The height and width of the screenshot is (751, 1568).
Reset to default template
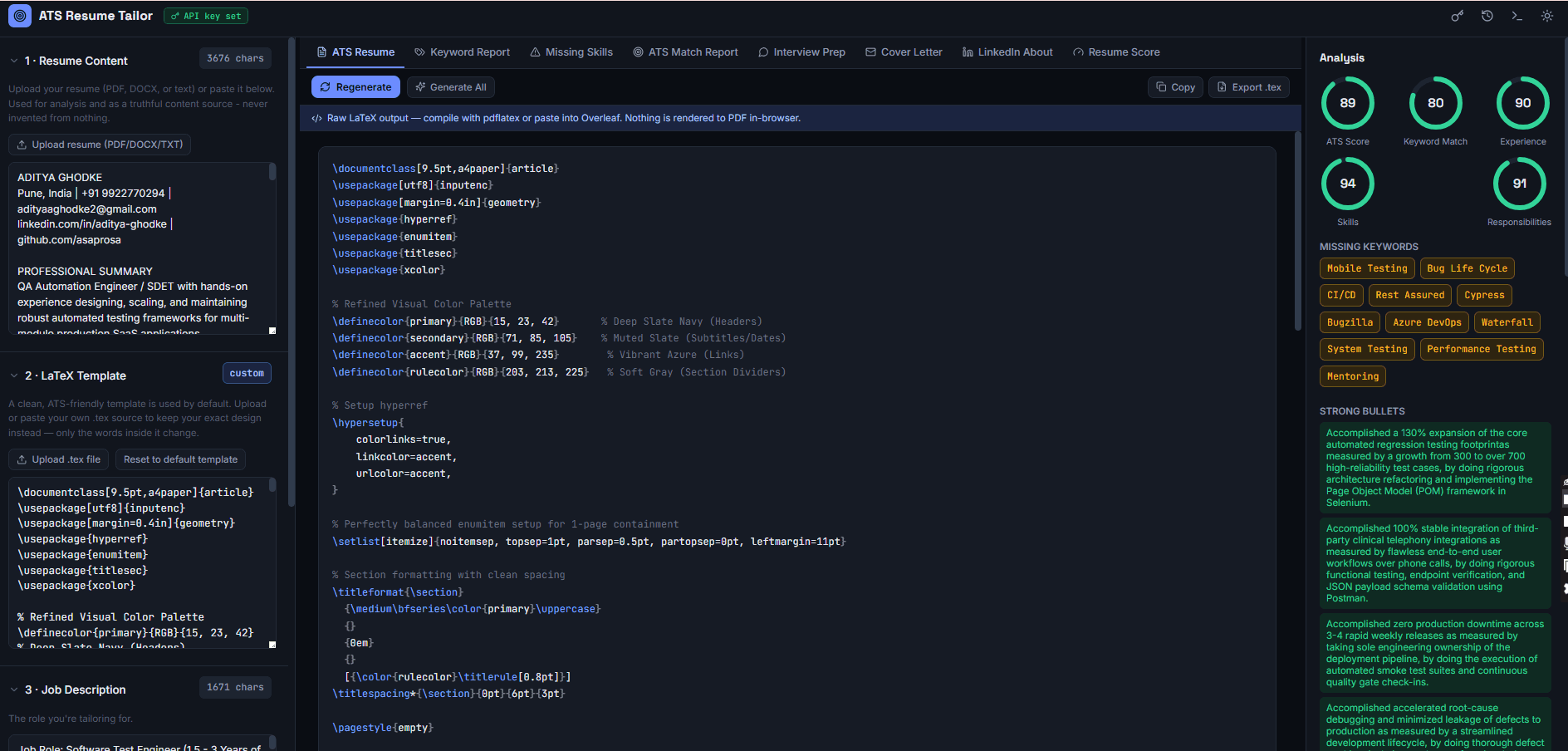coord(180,459)
